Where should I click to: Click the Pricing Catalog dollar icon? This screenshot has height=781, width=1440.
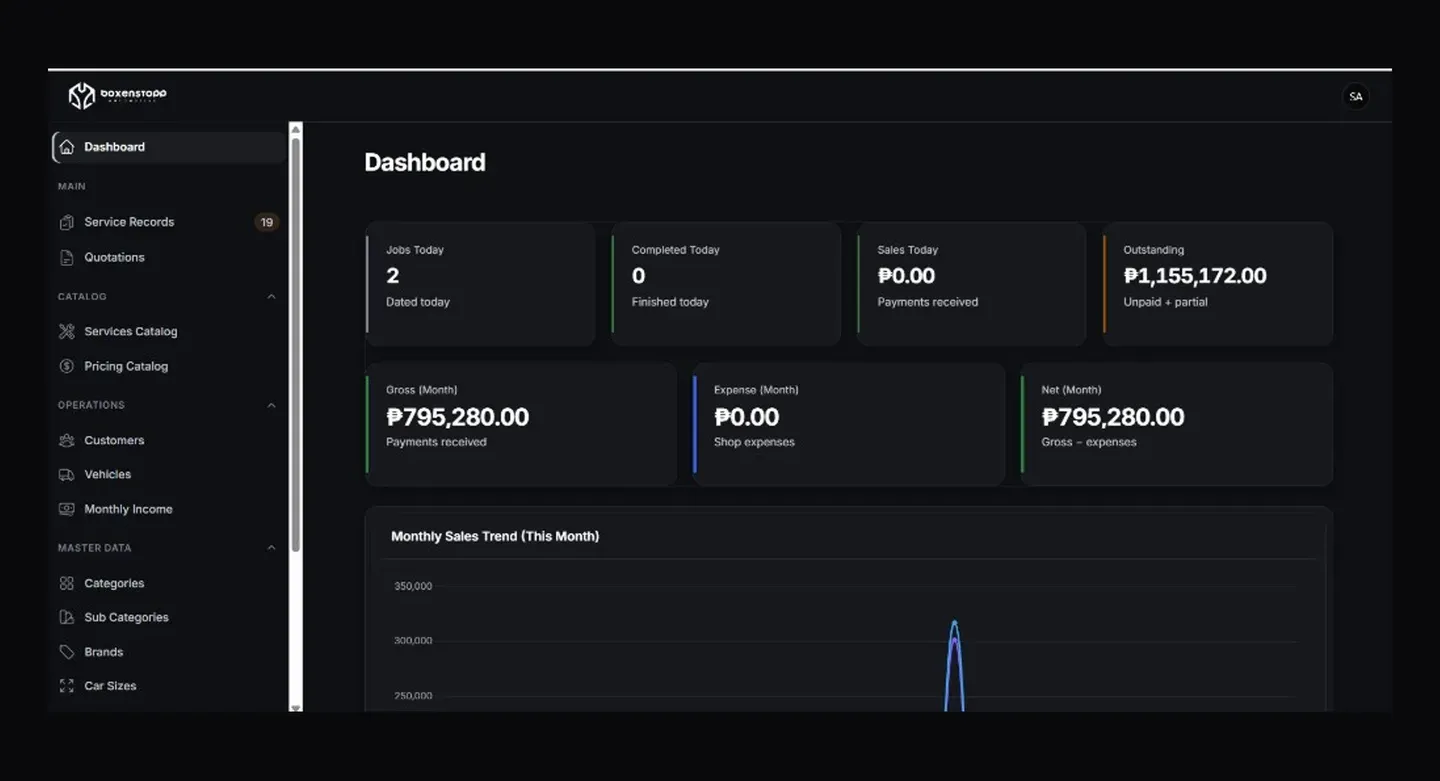[67, 366]
